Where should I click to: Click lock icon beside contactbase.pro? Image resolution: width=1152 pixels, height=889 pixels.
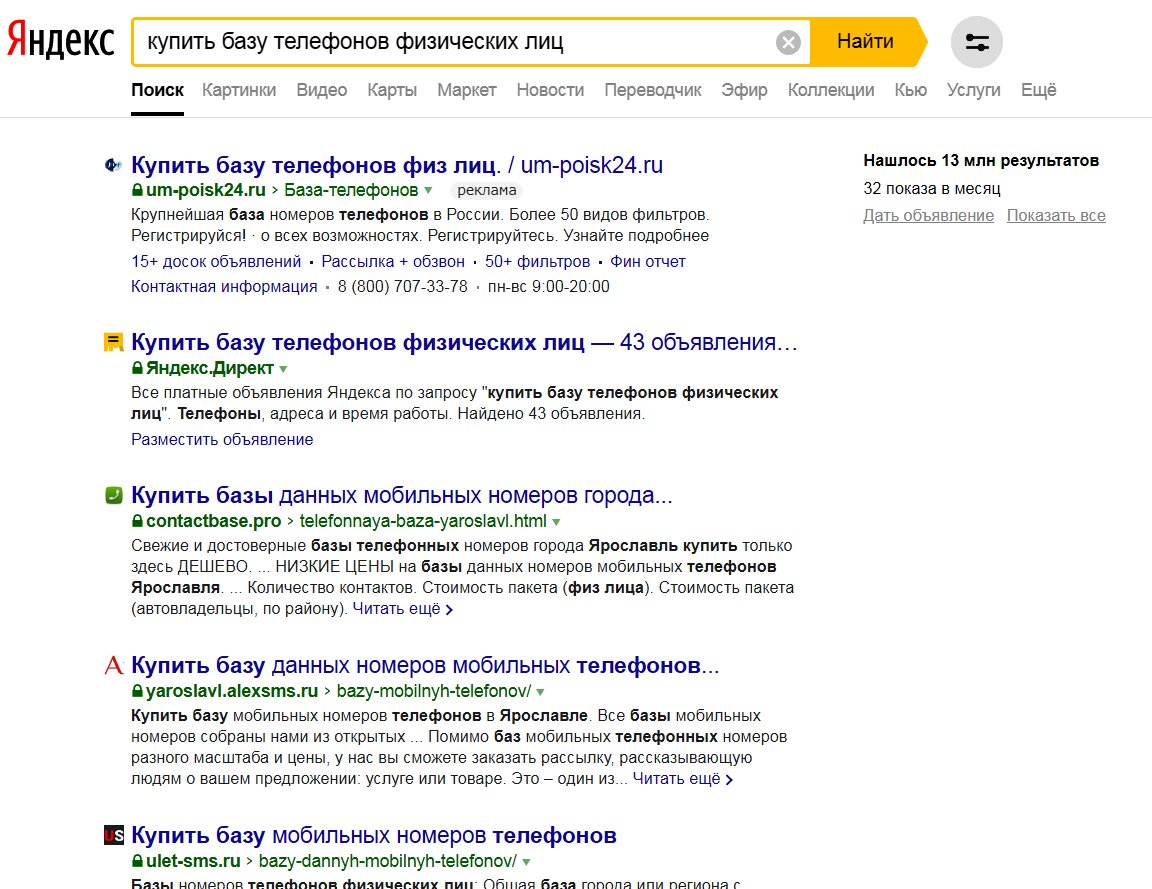click(137, 521)
